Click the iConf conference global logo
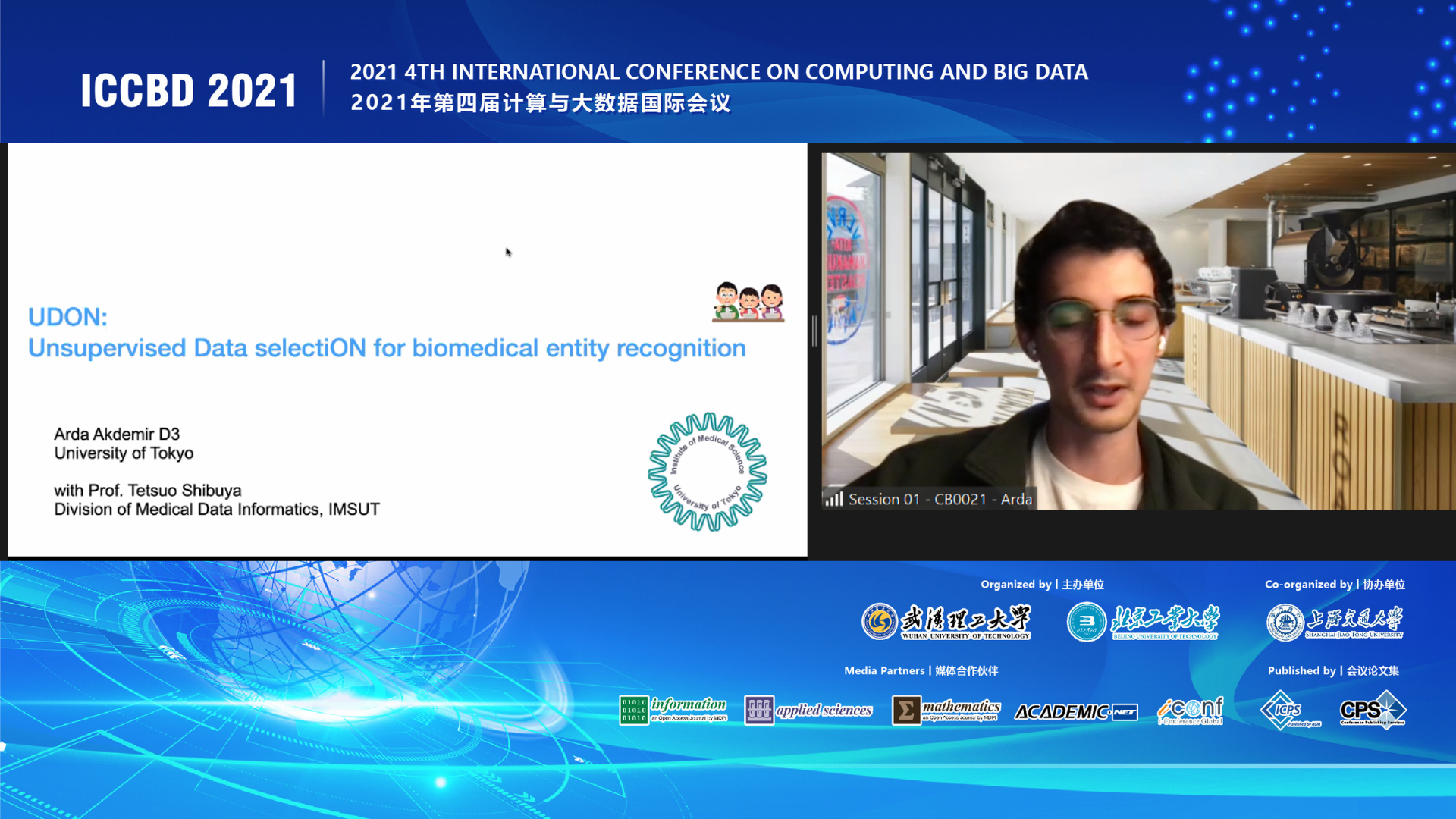Screen dimensions: 1456x819 [x=1190, y=711]
